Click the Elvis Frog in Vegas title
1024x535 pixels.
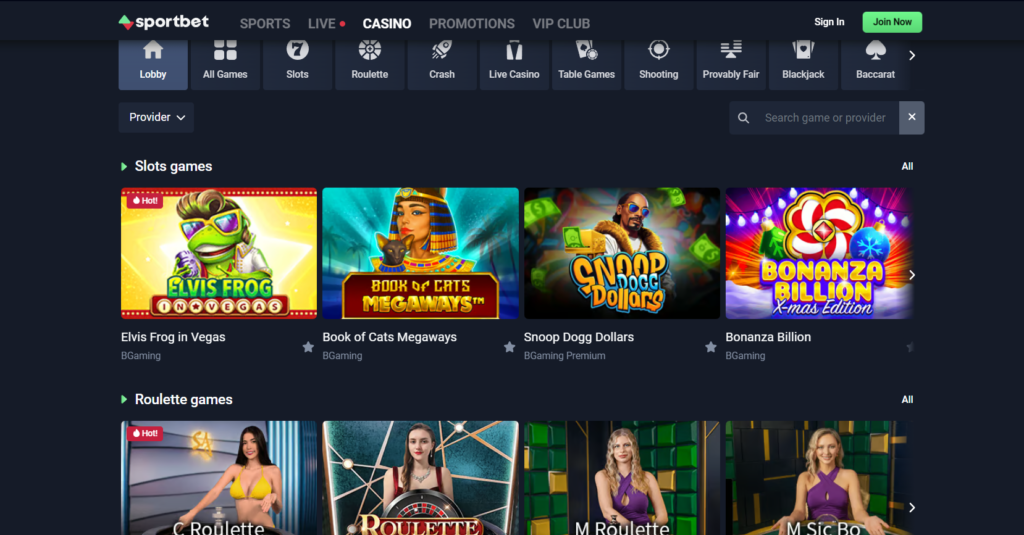173,337
